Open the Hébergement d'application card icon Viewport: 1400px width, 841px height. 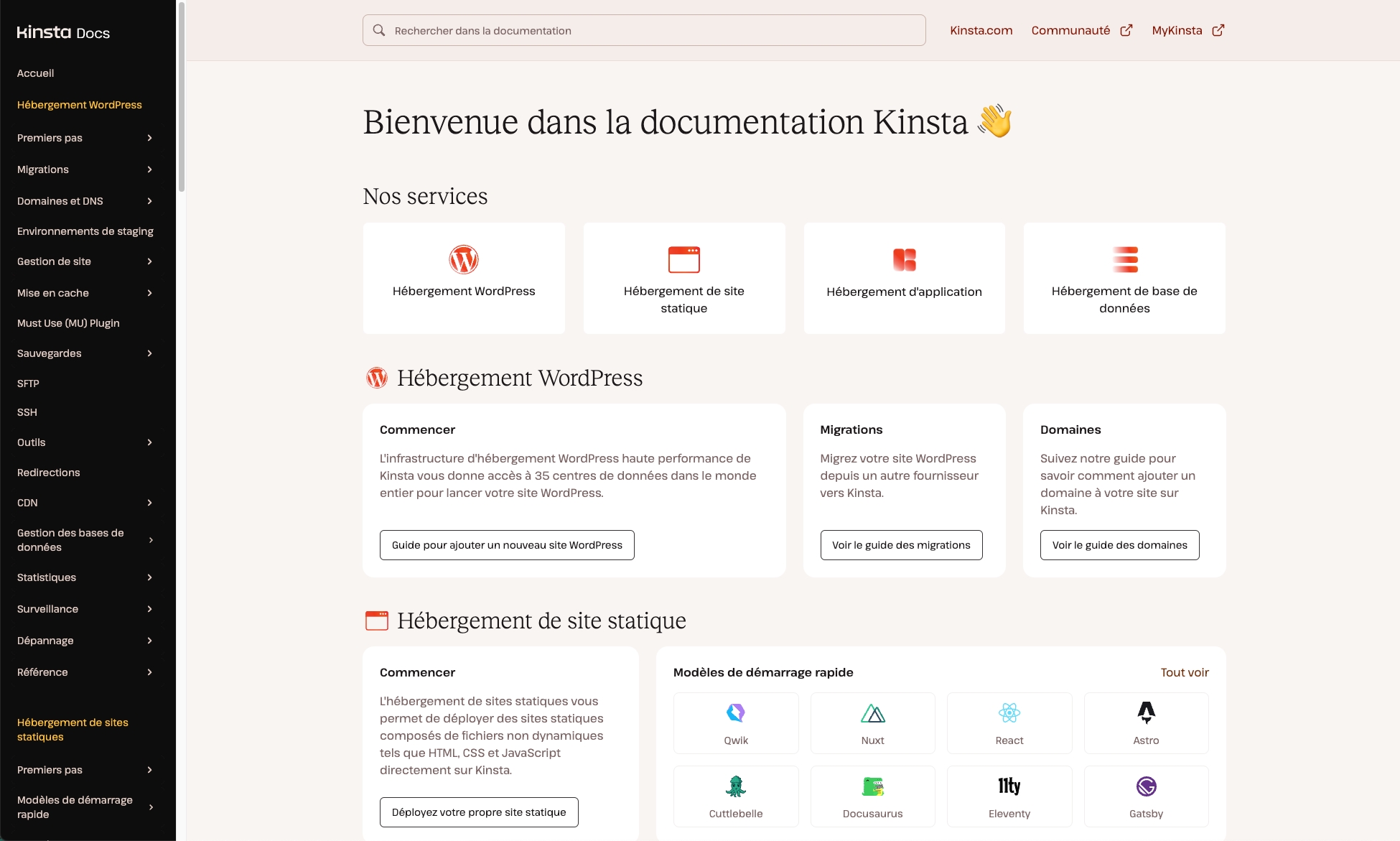click(x=904, y=259)
